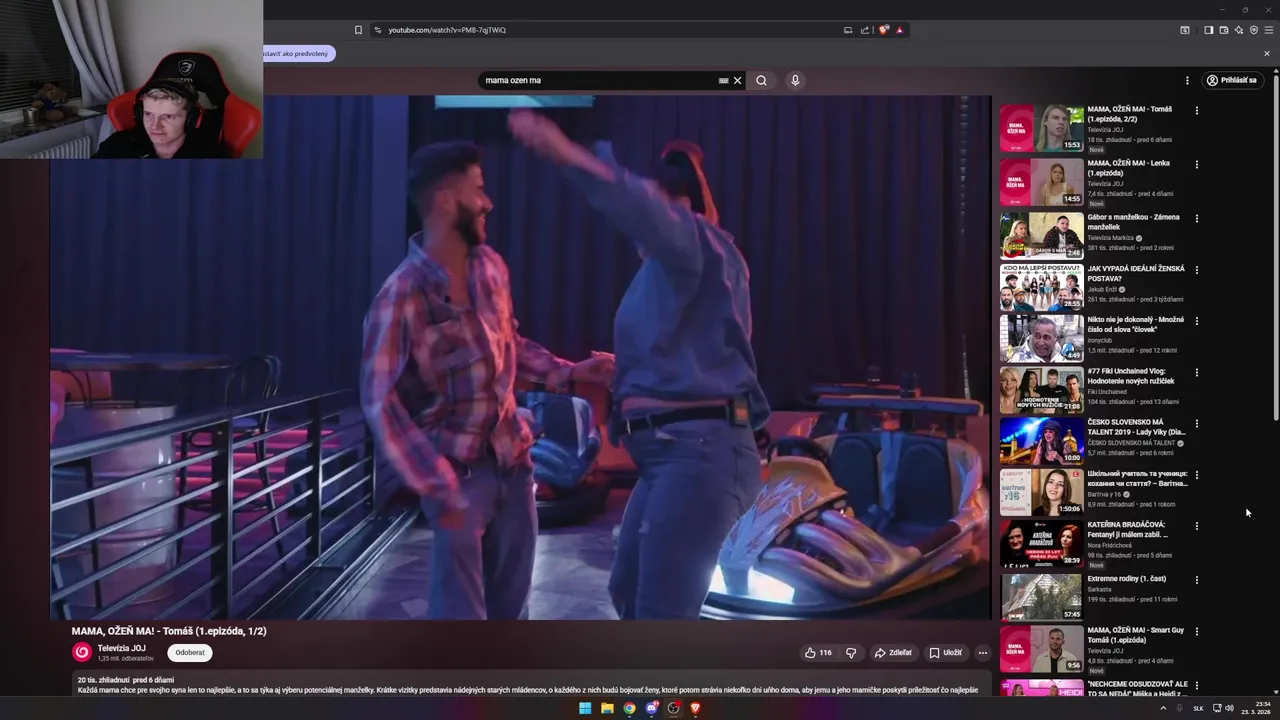Open options menu for Tomáš 2/2 video
This screenshot has height=720, width=1280.
[1196, 111]
